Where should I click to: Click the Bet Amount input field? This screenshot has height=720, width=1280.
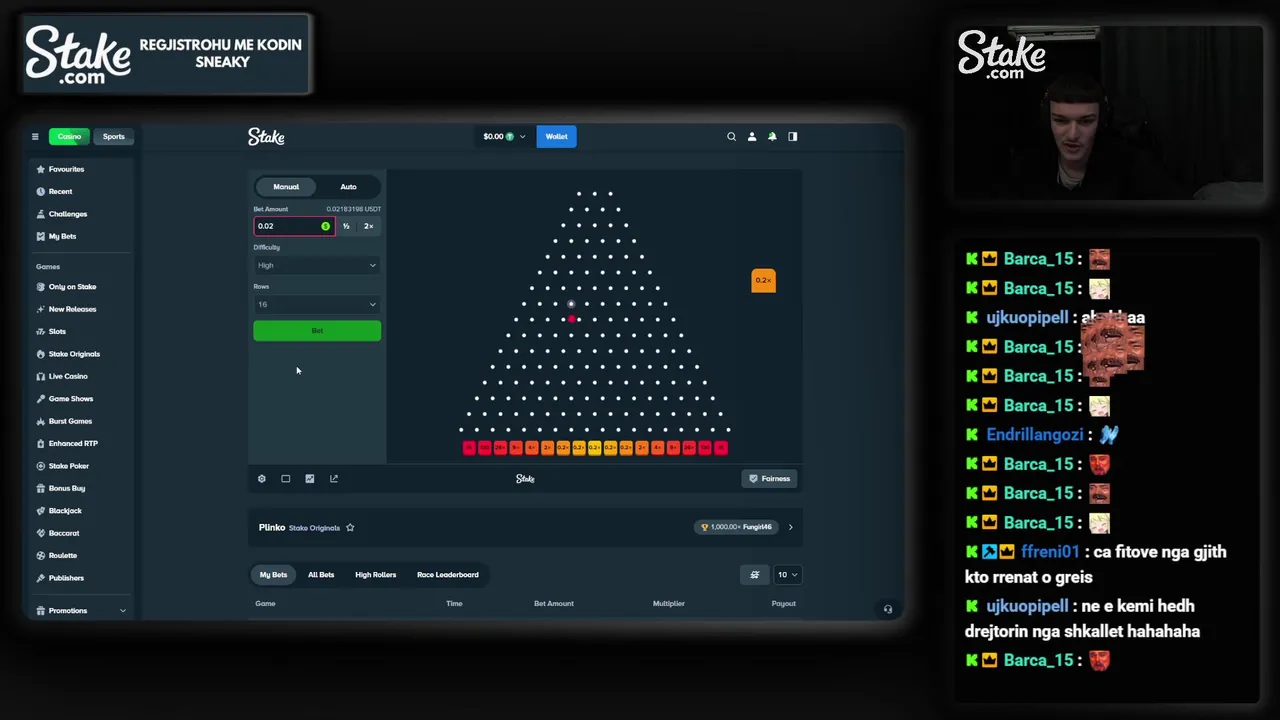click(x=293, y=226)
